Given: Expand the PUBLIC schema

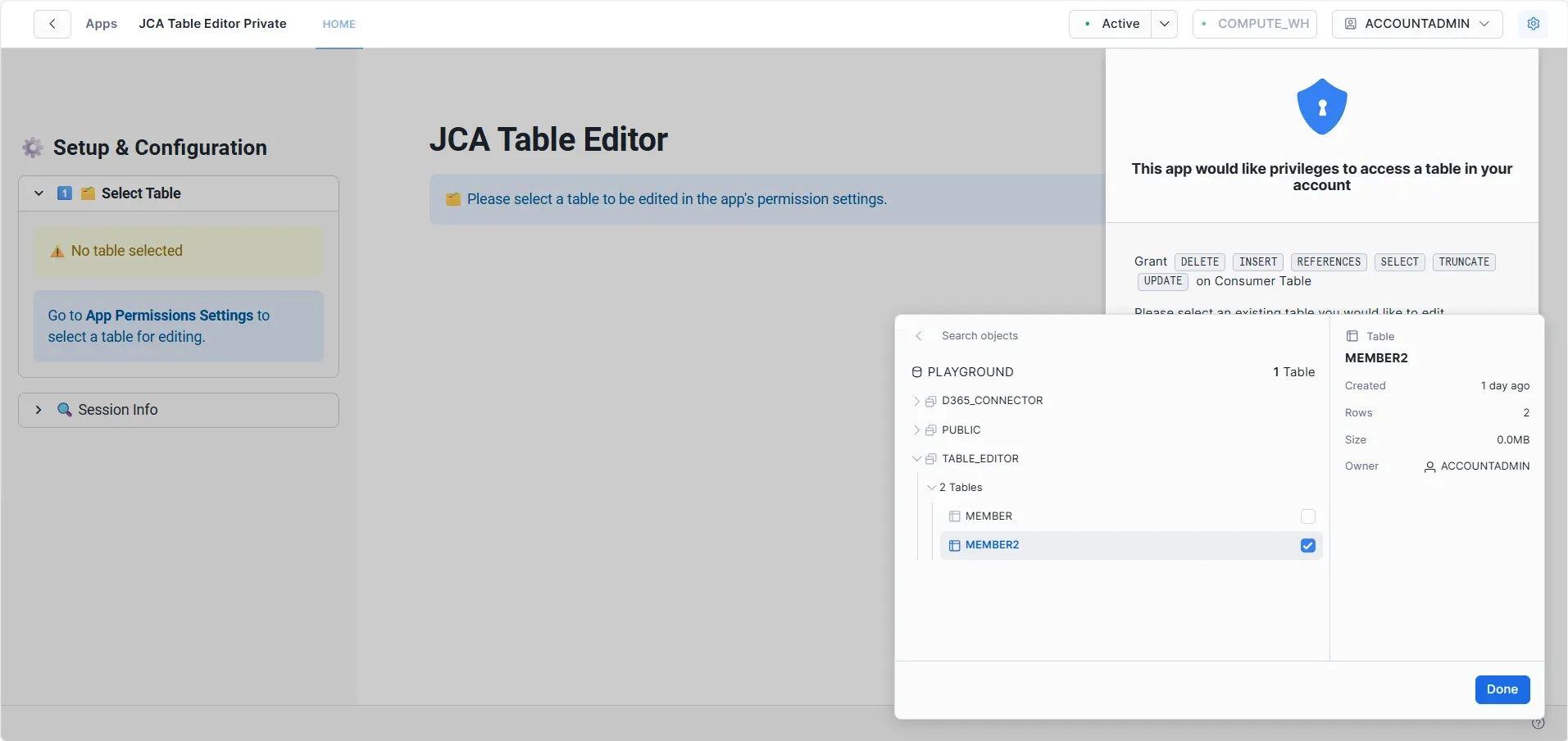Looking at the screenshot, I should [x=917, y=430].
